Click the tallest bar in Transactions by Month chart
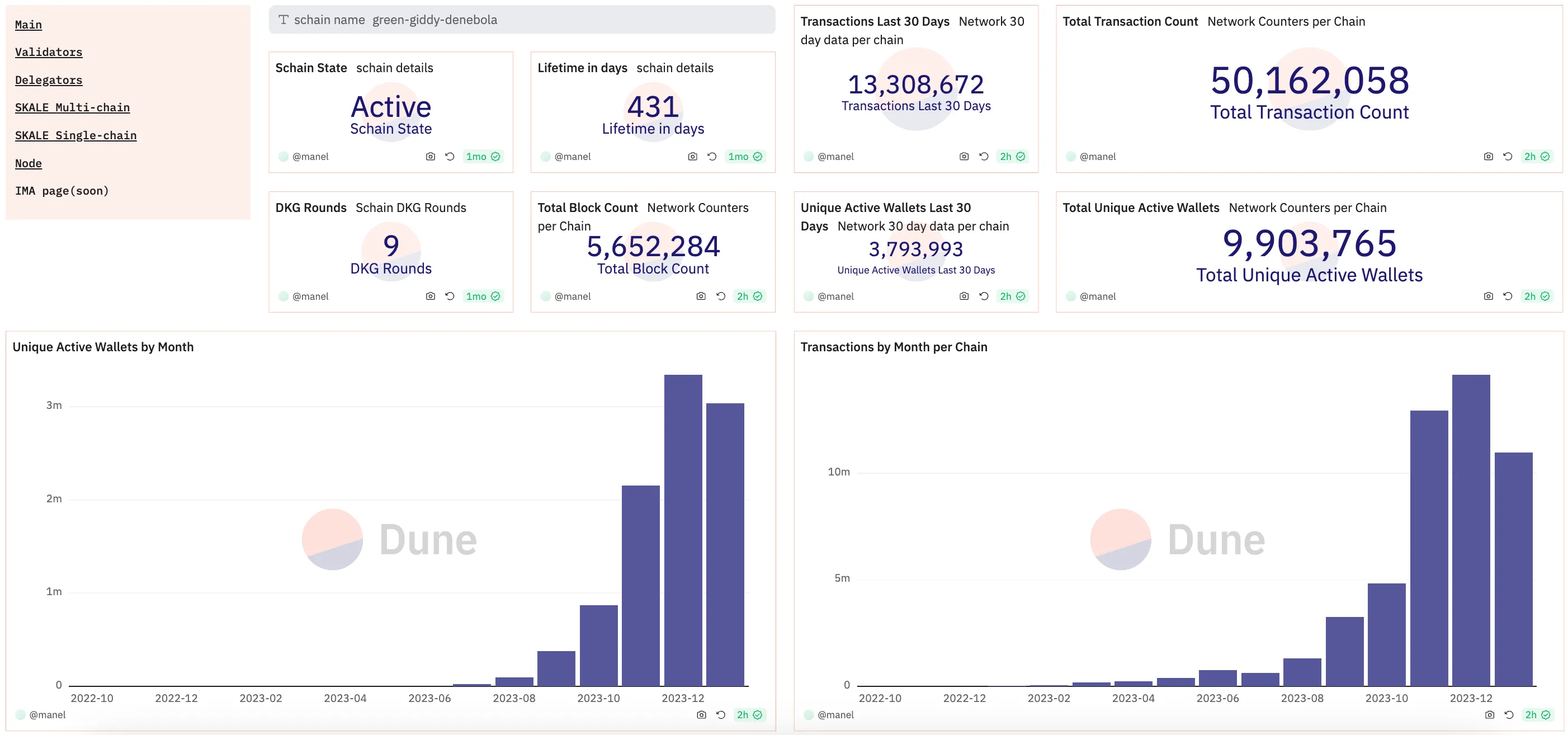 point(1471,530)
